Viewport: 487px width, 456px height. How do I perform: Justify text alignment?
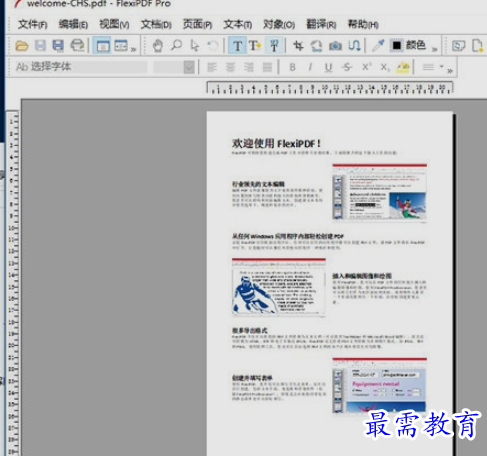coord(267,67)
